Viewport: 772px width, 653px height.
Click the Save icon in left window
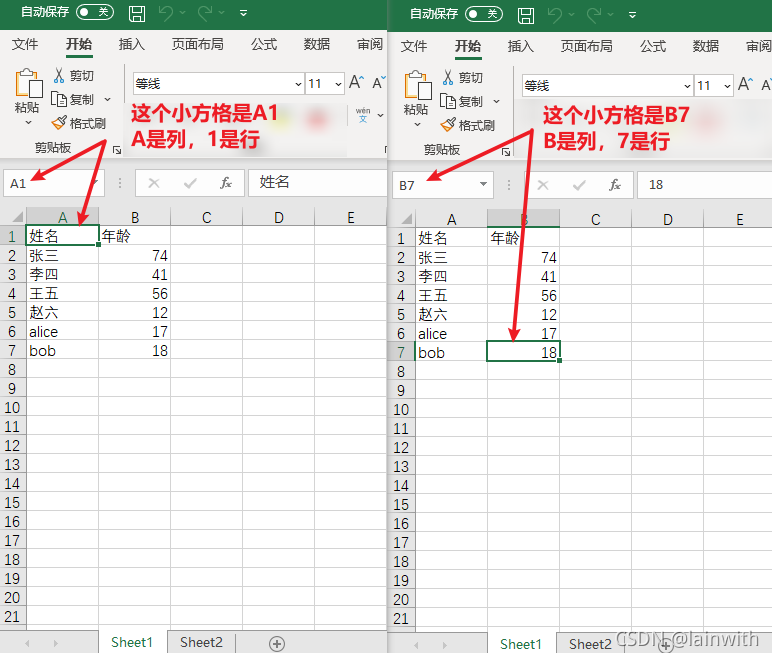click(136, 13)
